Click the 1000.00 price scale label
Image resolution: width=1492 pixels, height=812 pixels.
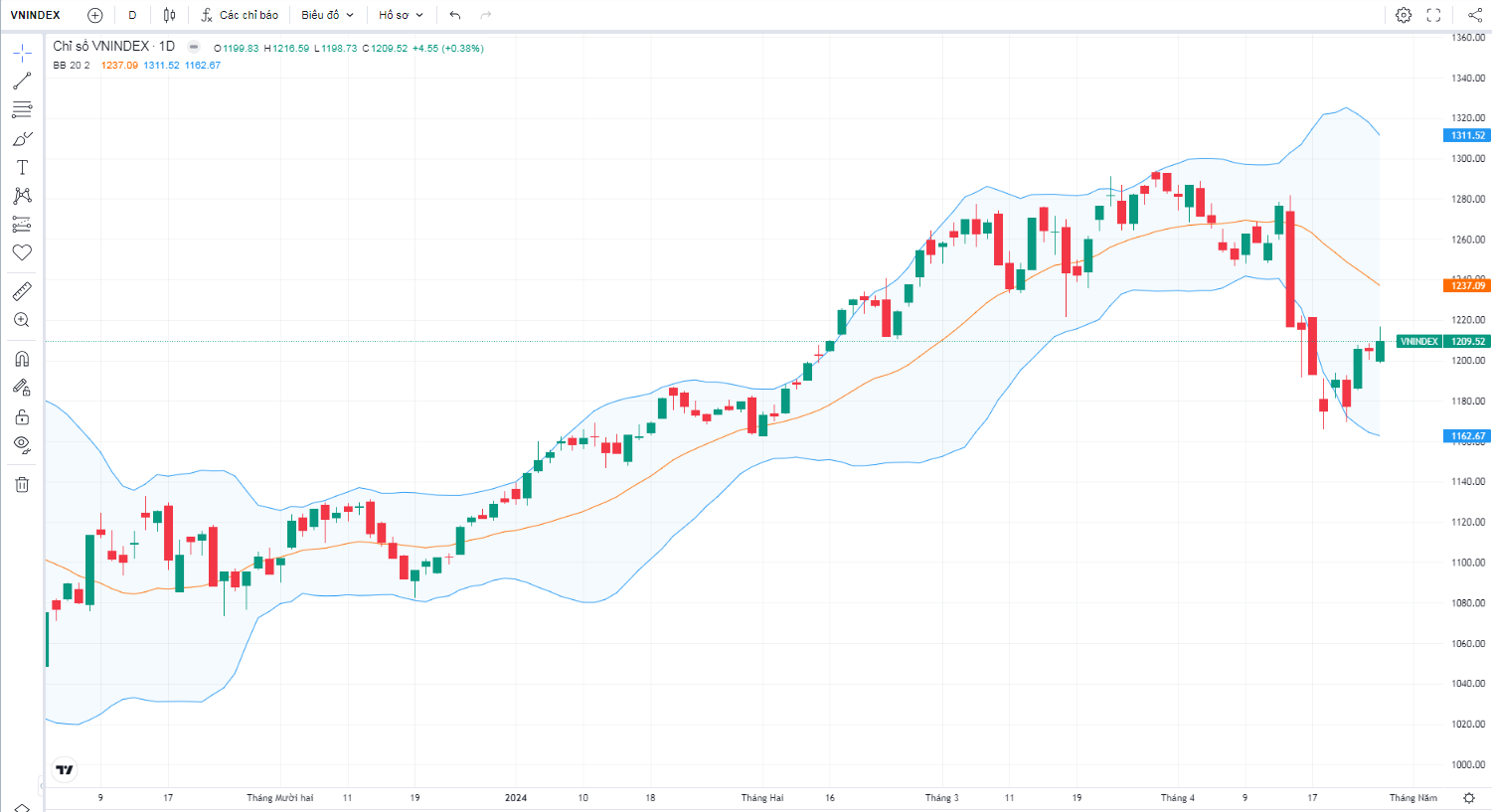click(x=1468, y=764)
